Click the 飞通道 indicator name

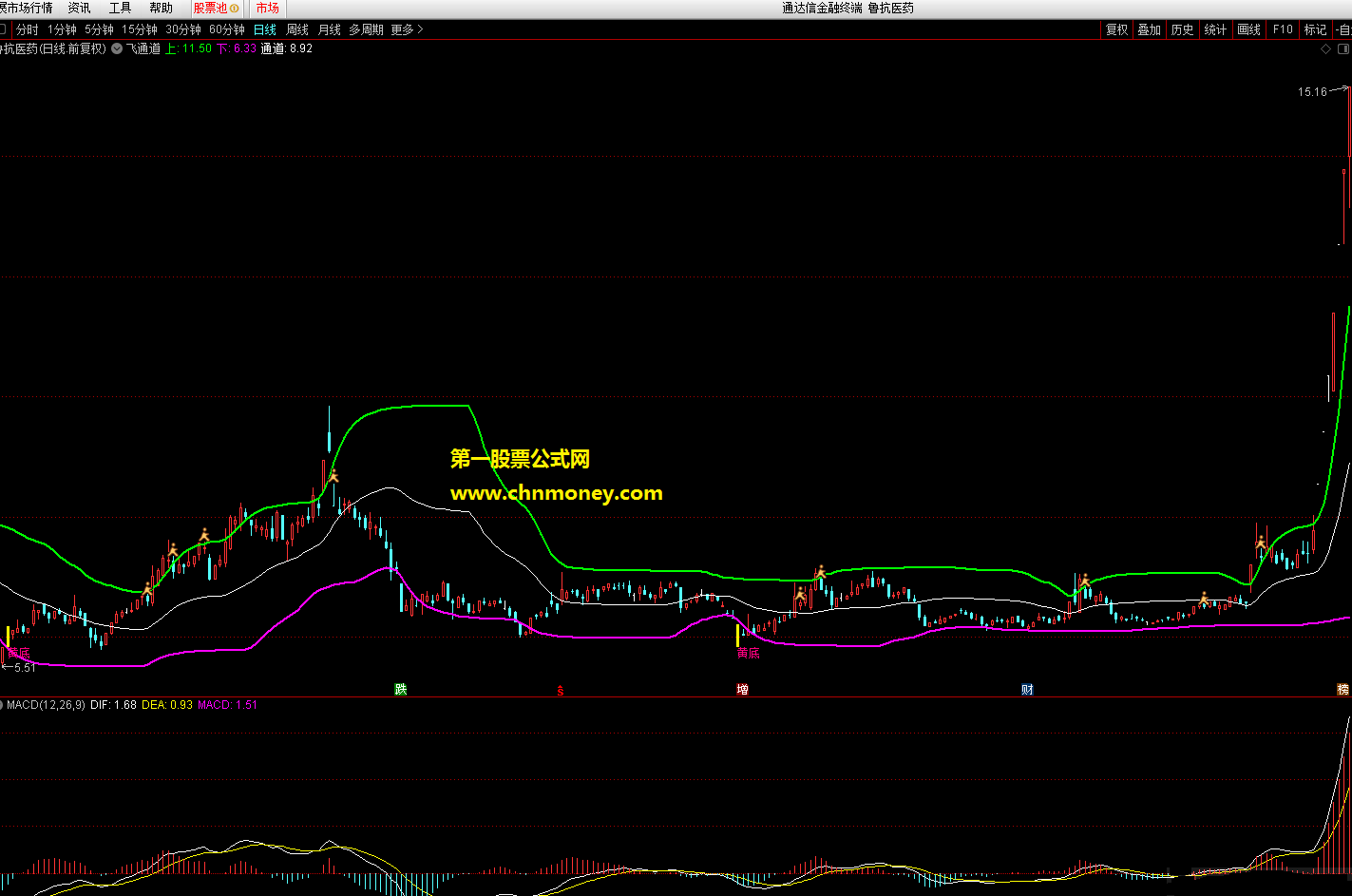pos(143,48)
